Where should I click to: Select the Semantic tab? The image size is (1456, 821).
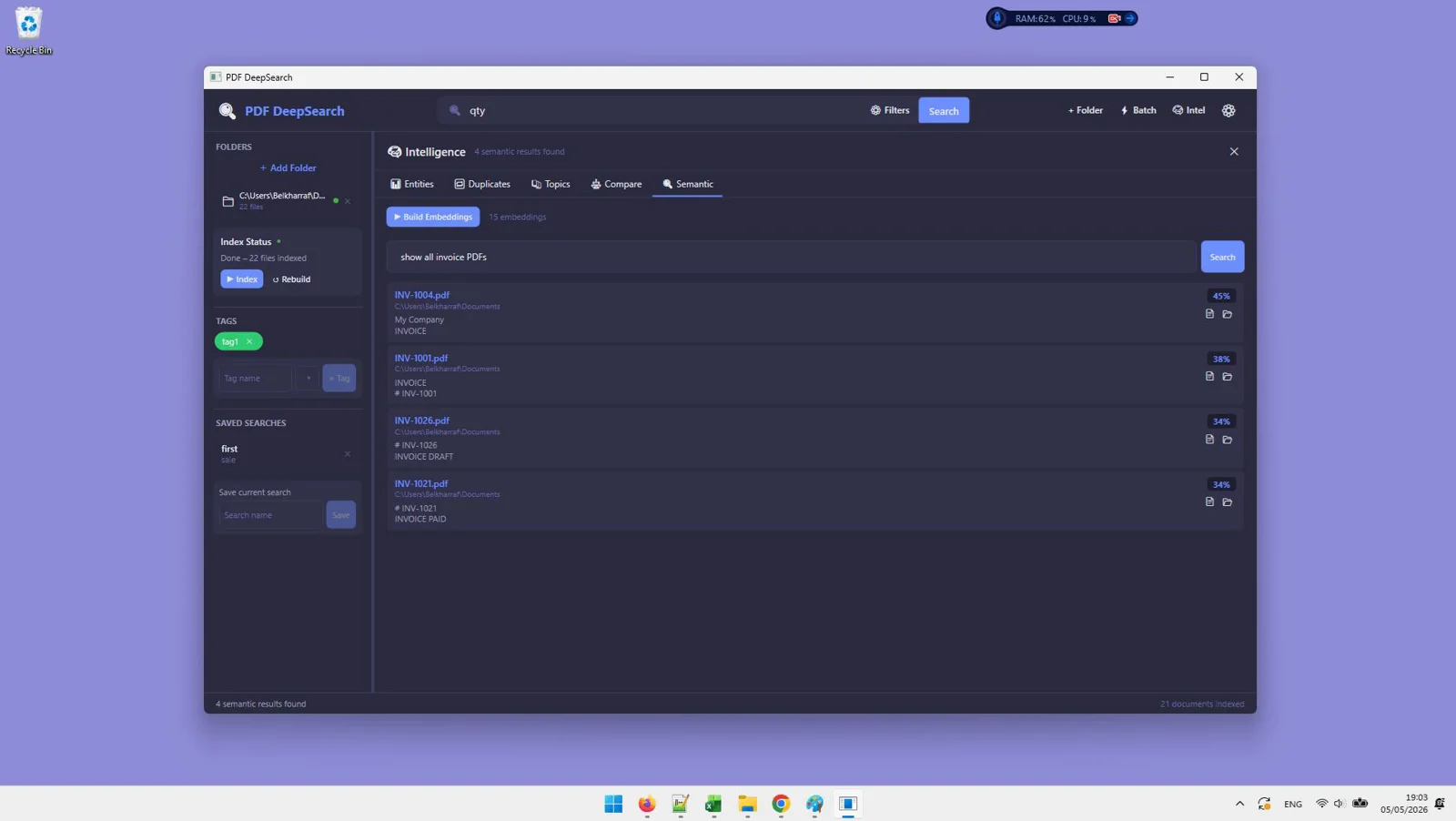pyautogui.click(x=688, y=184)
